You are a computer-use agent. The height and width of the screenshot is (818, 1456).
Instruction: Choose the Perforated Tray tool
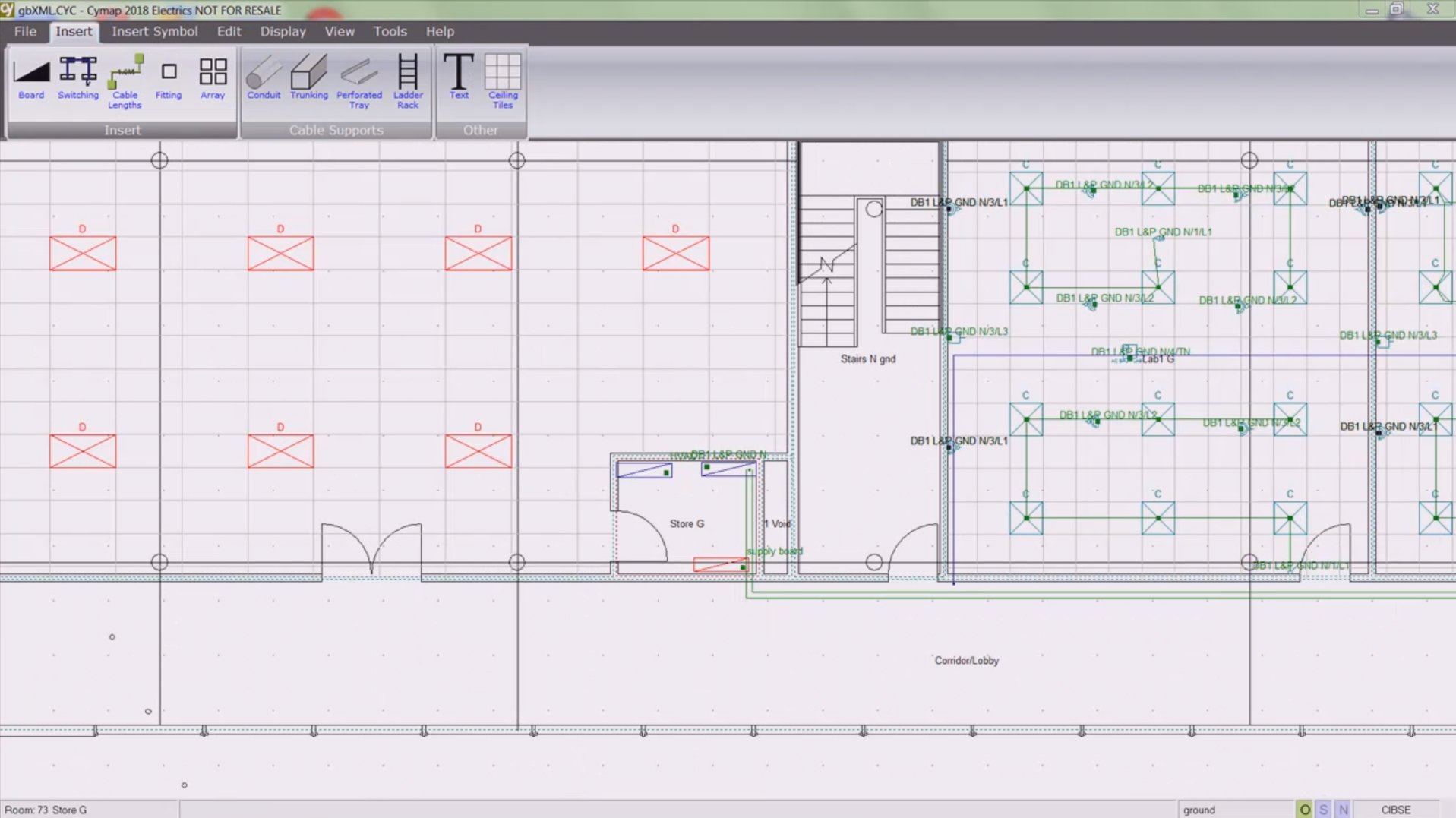[359, 82]
